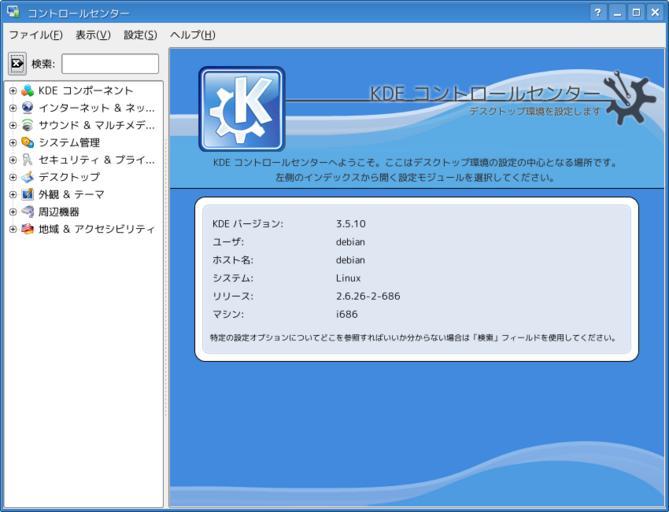Click the セキュリティ & プライバシー key icon
This screenshot has height=512, width=669.
[28, 160]
